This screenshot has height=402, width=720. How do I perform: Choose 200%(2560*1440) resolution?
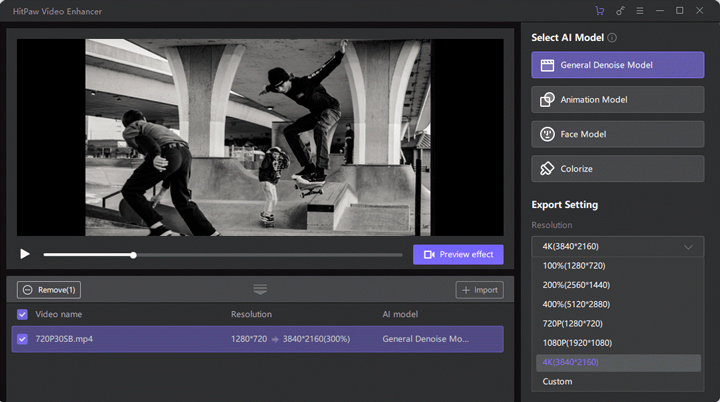[618, 285]
